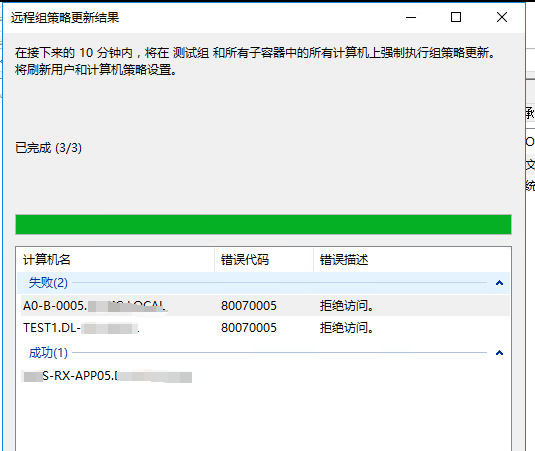Select the TEST1.DL- computer name entry
The height and width of the screenshot is (451, 535).
pyautogui.click(x=81, y=328)
